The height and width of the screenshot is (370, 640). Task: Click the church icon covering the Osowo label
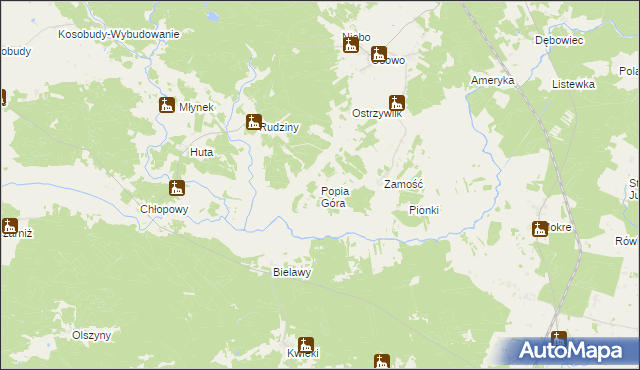pyautogui.click(x=379, y=54)
